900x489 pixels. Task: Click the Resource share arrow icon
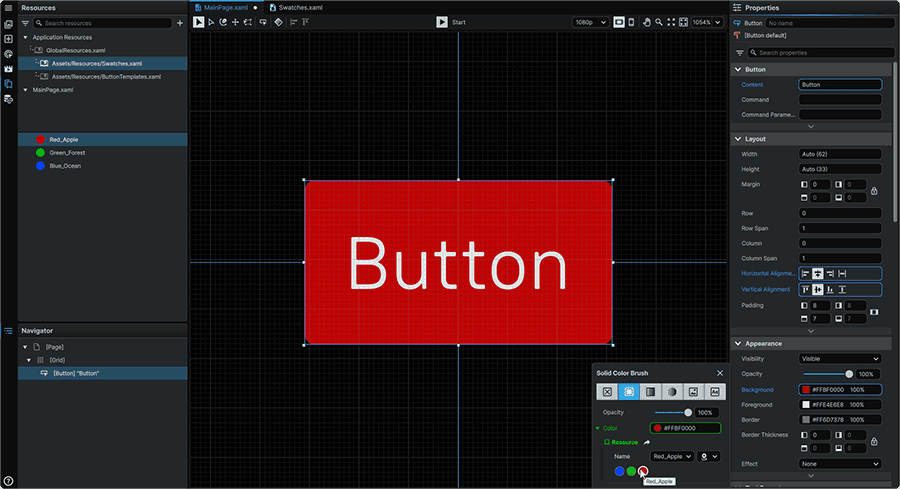pos(647,443)
